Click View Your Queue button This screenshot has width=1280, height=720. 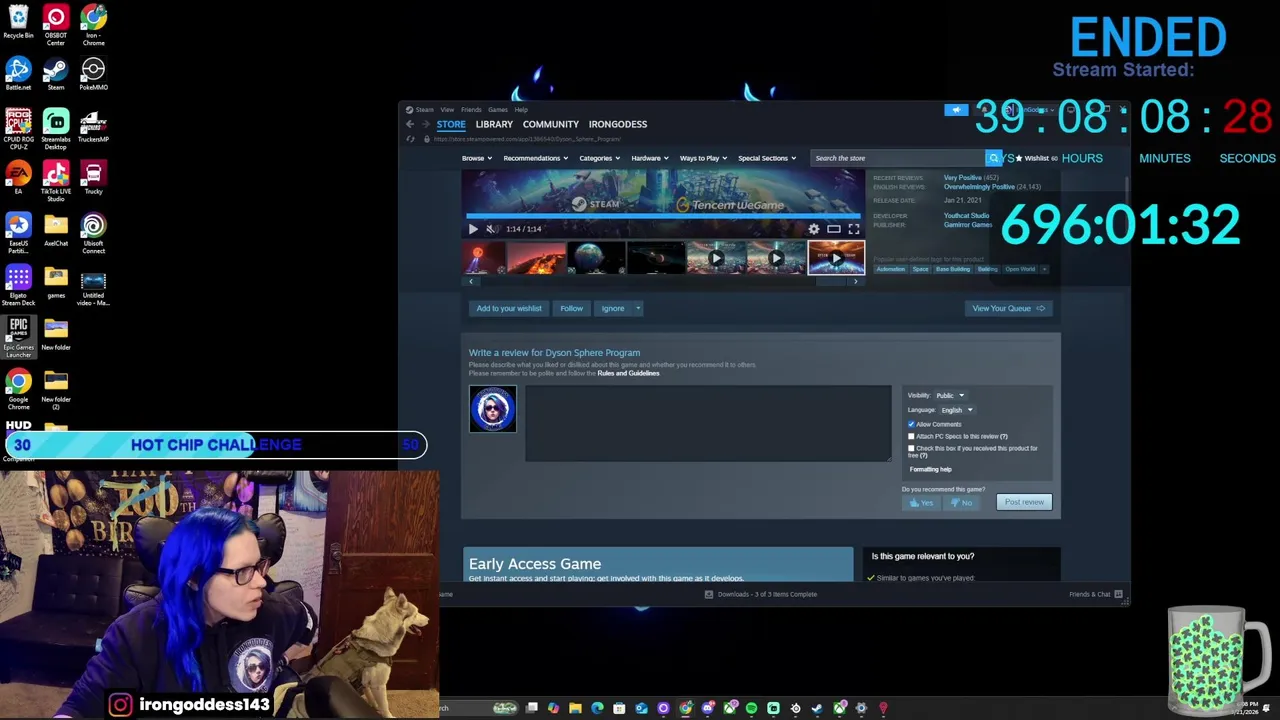[1008, 308]
